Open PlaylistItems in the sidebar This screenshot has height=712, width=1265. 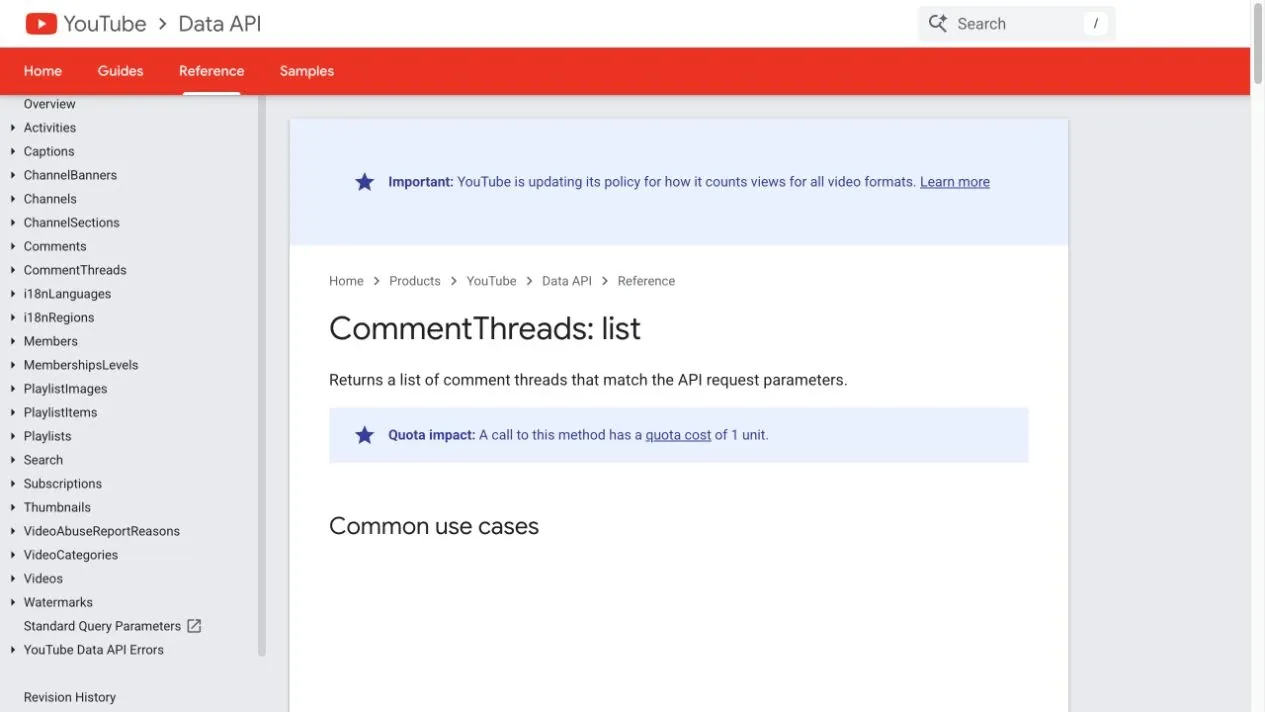[x=61, y=412]
